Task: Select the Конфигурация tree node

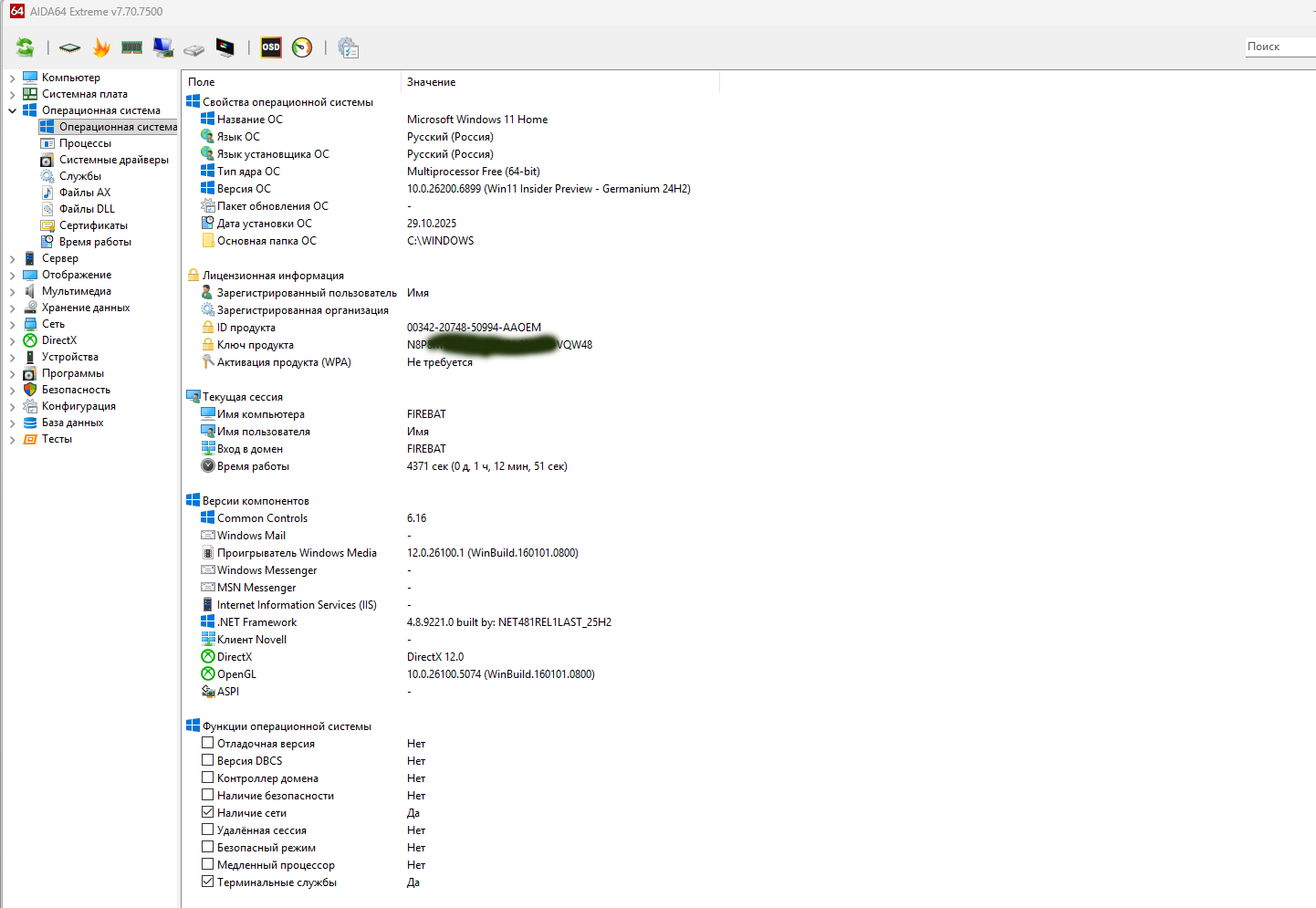Action: [78, 406]
